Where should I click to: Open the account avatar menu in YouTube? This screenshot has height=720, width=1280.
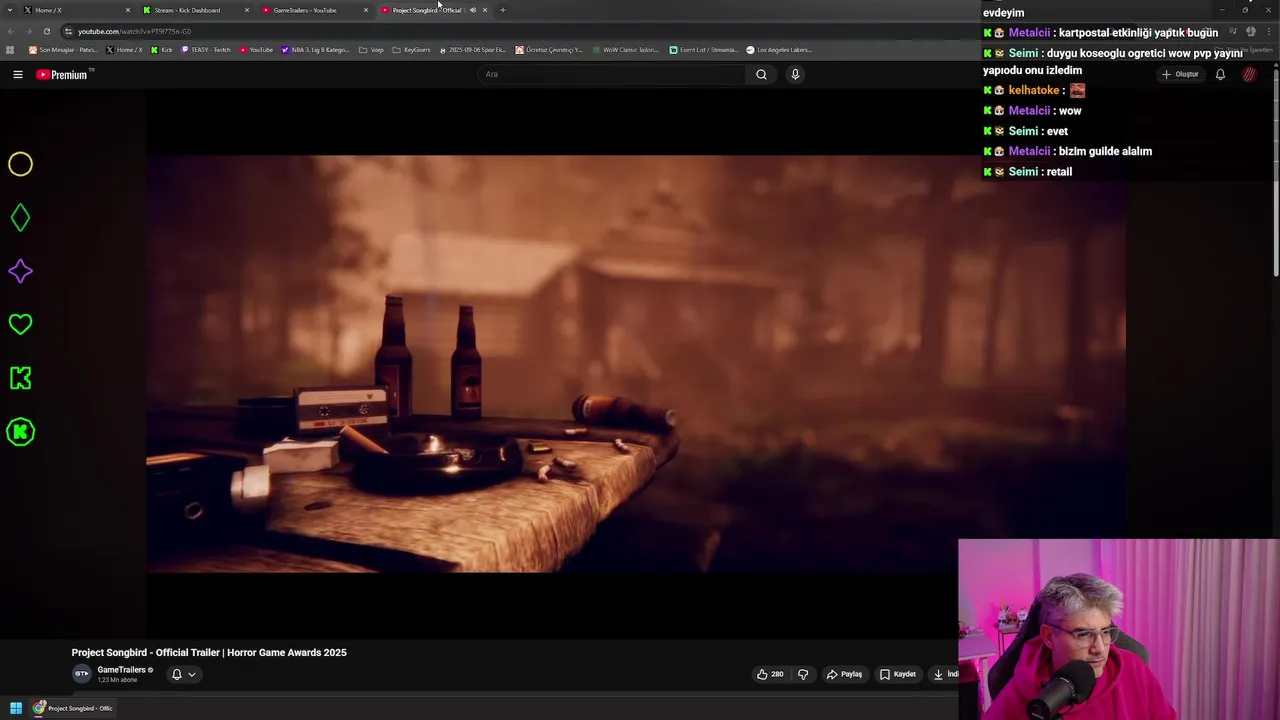[1249, 74]
